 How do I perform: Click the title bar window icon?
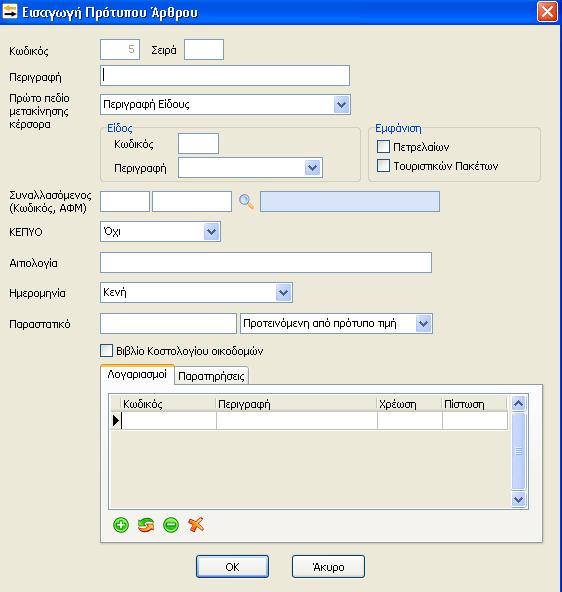(10, 11)
